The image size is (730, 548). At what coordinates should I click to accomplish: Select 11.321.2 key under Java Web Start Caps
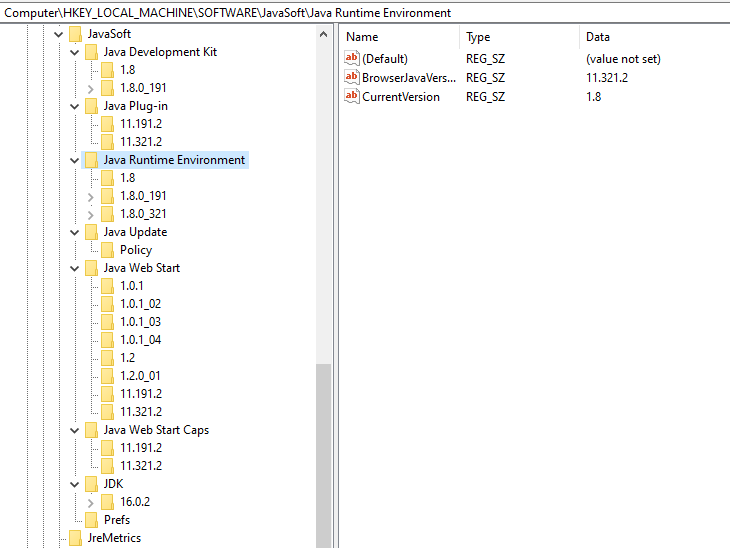coord(141,466)
